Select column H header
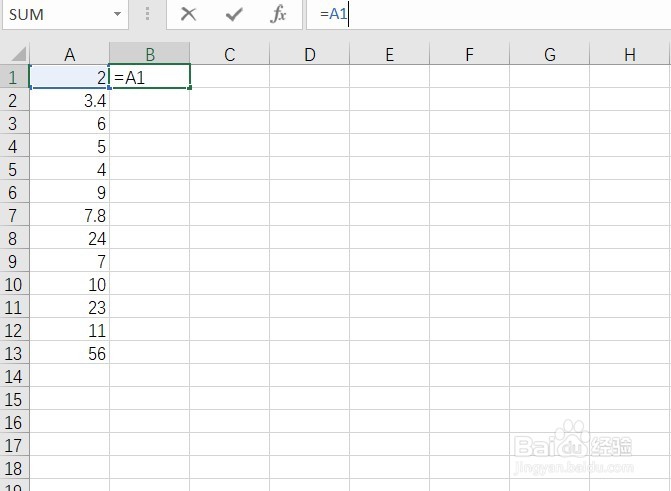Image resolution: width=671 pixels, height=491 pixels. point(630,54)
